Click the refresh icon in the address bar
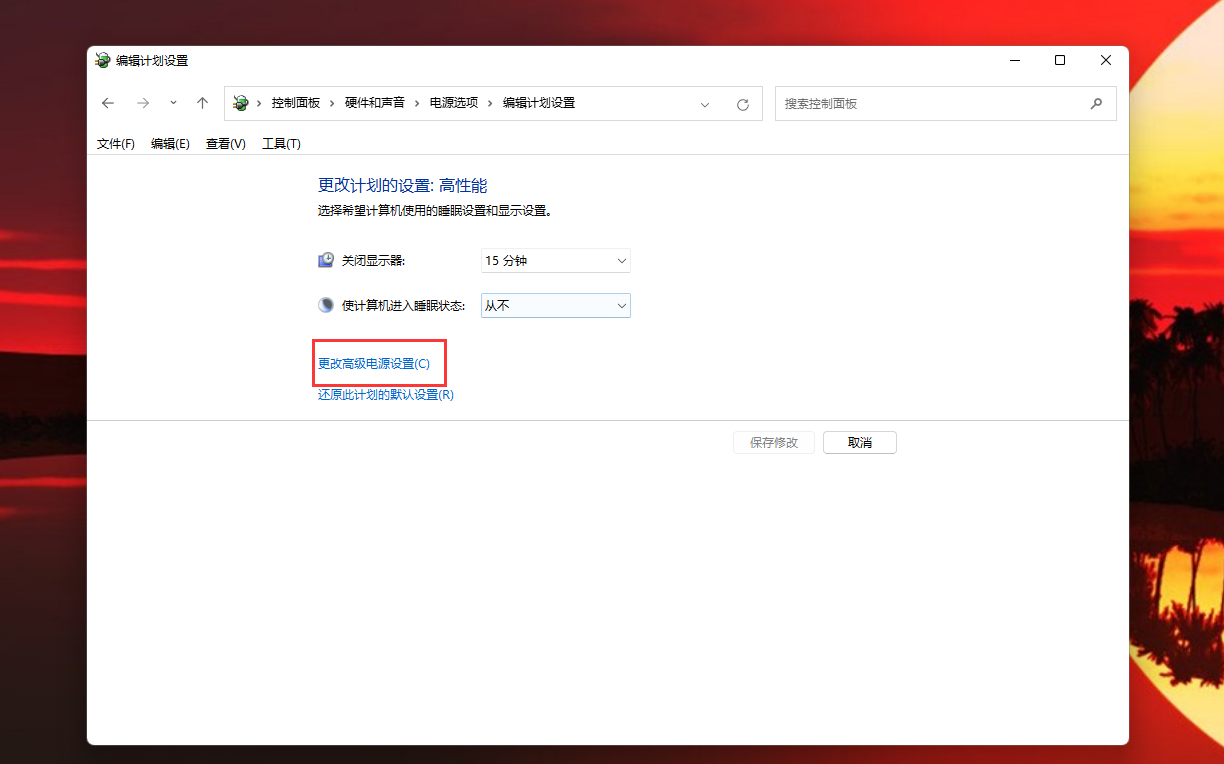Viewport: 1224px width, 764px height. pyautogui.click(x=743, y=103)
